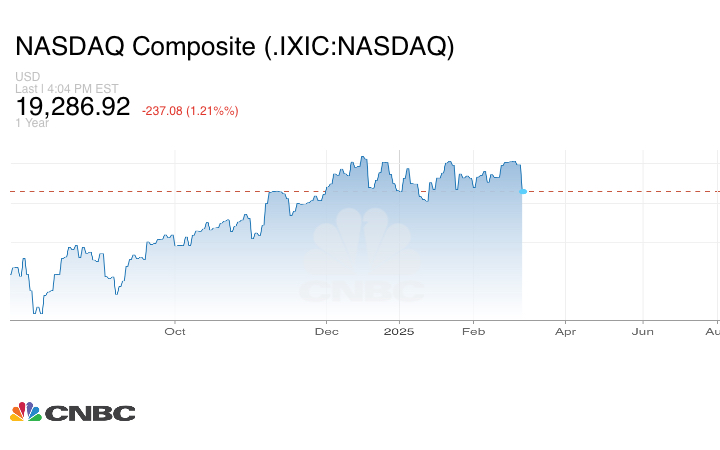720x450 pixels.
Task: Click the Oct label on the x-axis
Action: coord(175,330)
